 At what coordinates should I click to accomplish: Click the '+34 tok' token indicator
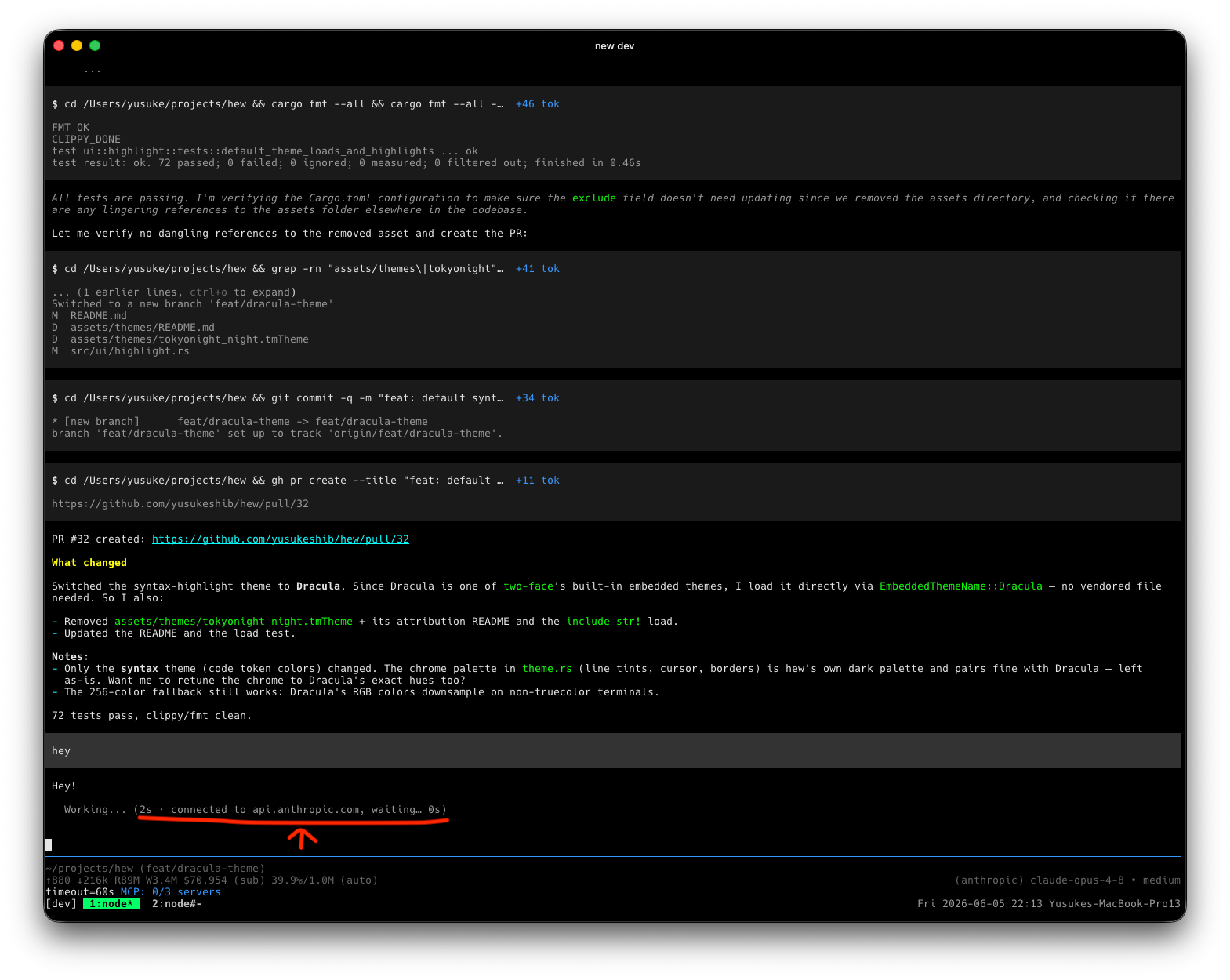537,398
